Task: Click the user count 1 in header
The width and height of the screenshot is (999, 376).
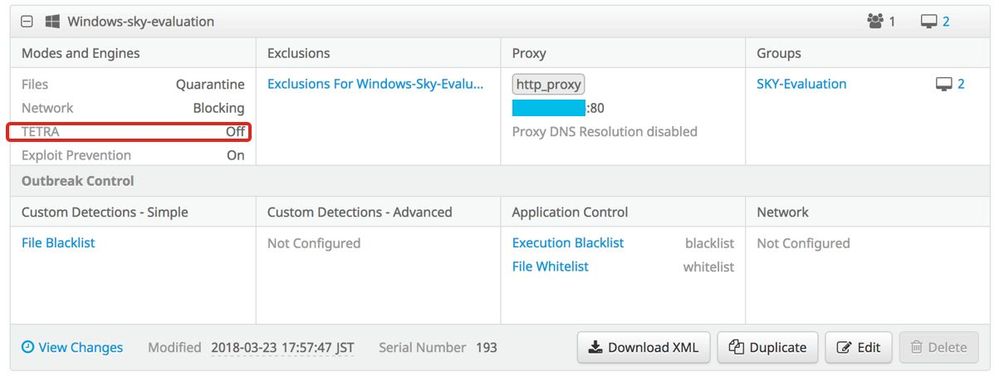Action: click(x=892, y=22)
